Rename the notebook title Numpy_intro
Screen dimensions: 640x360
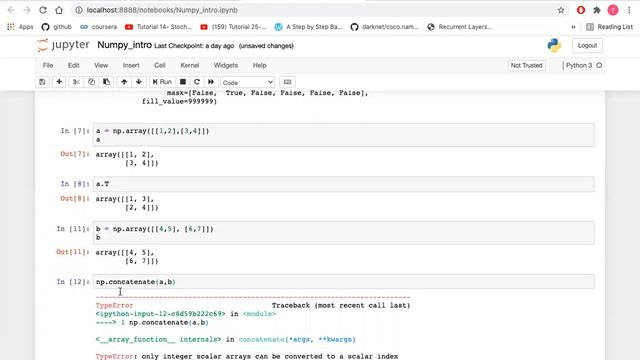pos(124,45)
